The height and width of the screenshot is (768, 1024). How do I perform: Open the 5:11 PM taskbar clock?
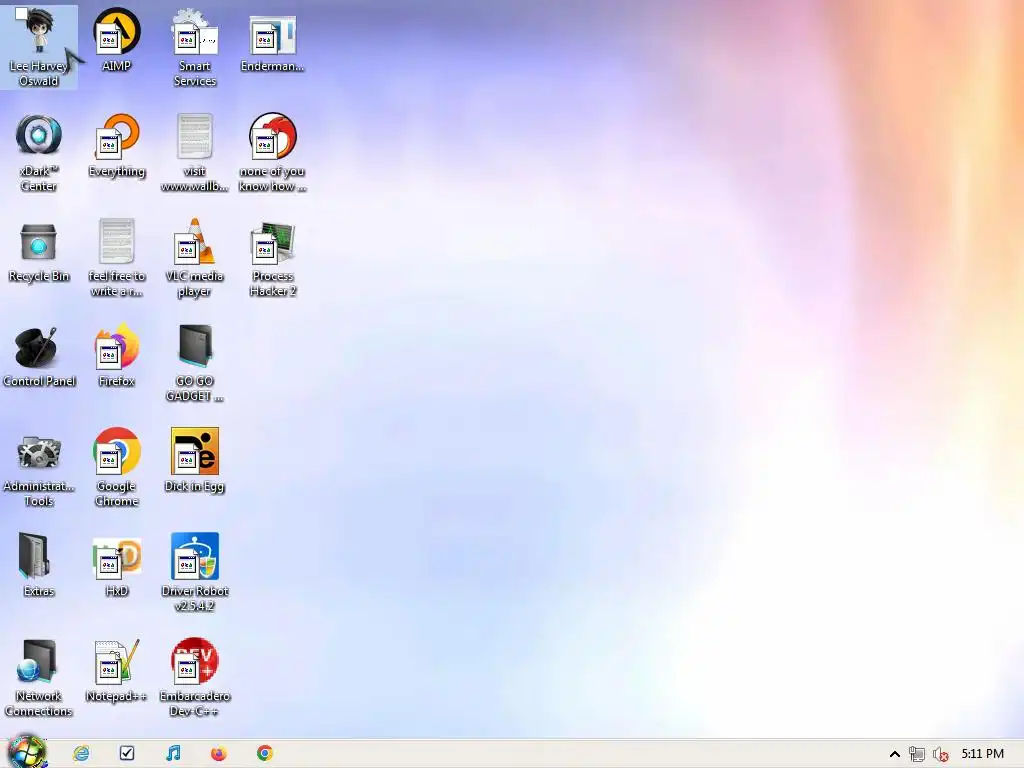[x=982, y=754]
